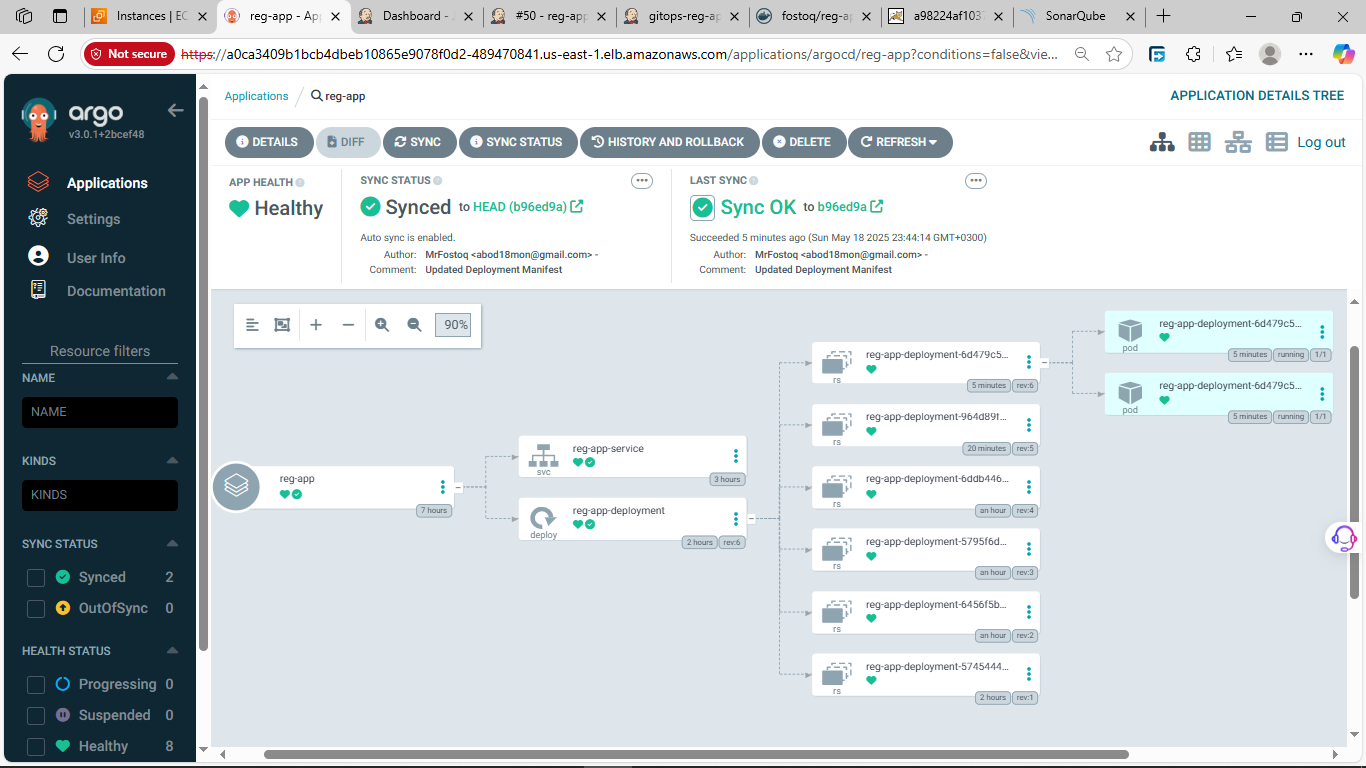Open the Applications sidebar section
Screen dimensions: 1366x768
click(106, 183)
